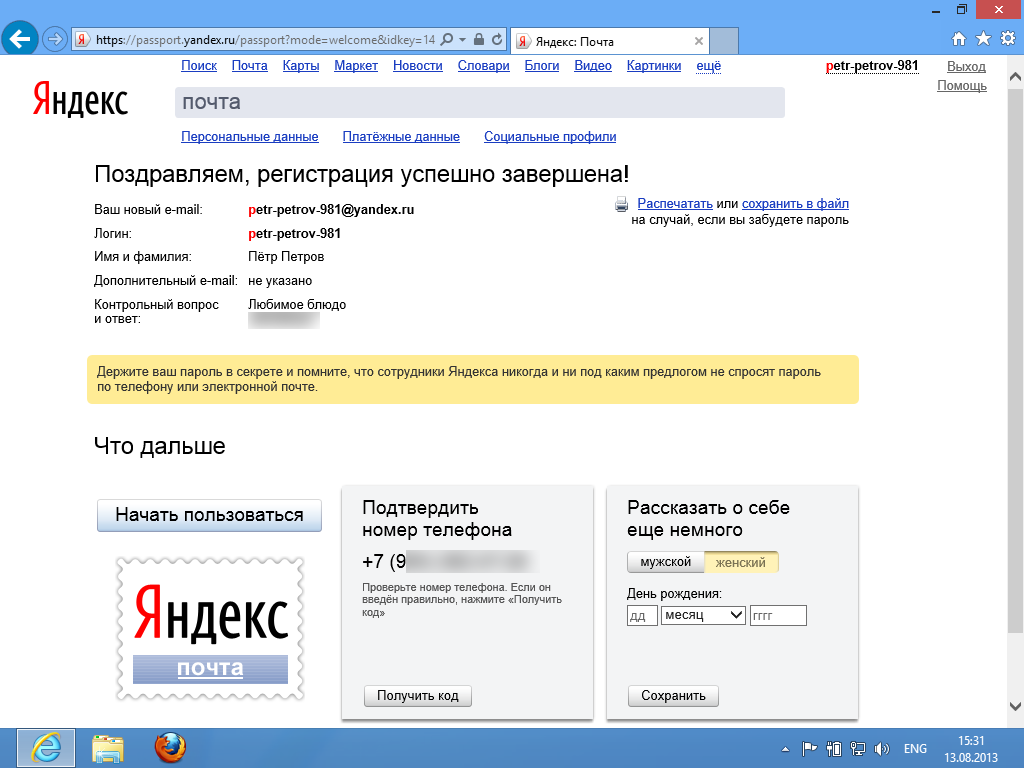This screenshot has width=1024, height=768.
Task: Click the Сохранить button
Action: point(673,696)
